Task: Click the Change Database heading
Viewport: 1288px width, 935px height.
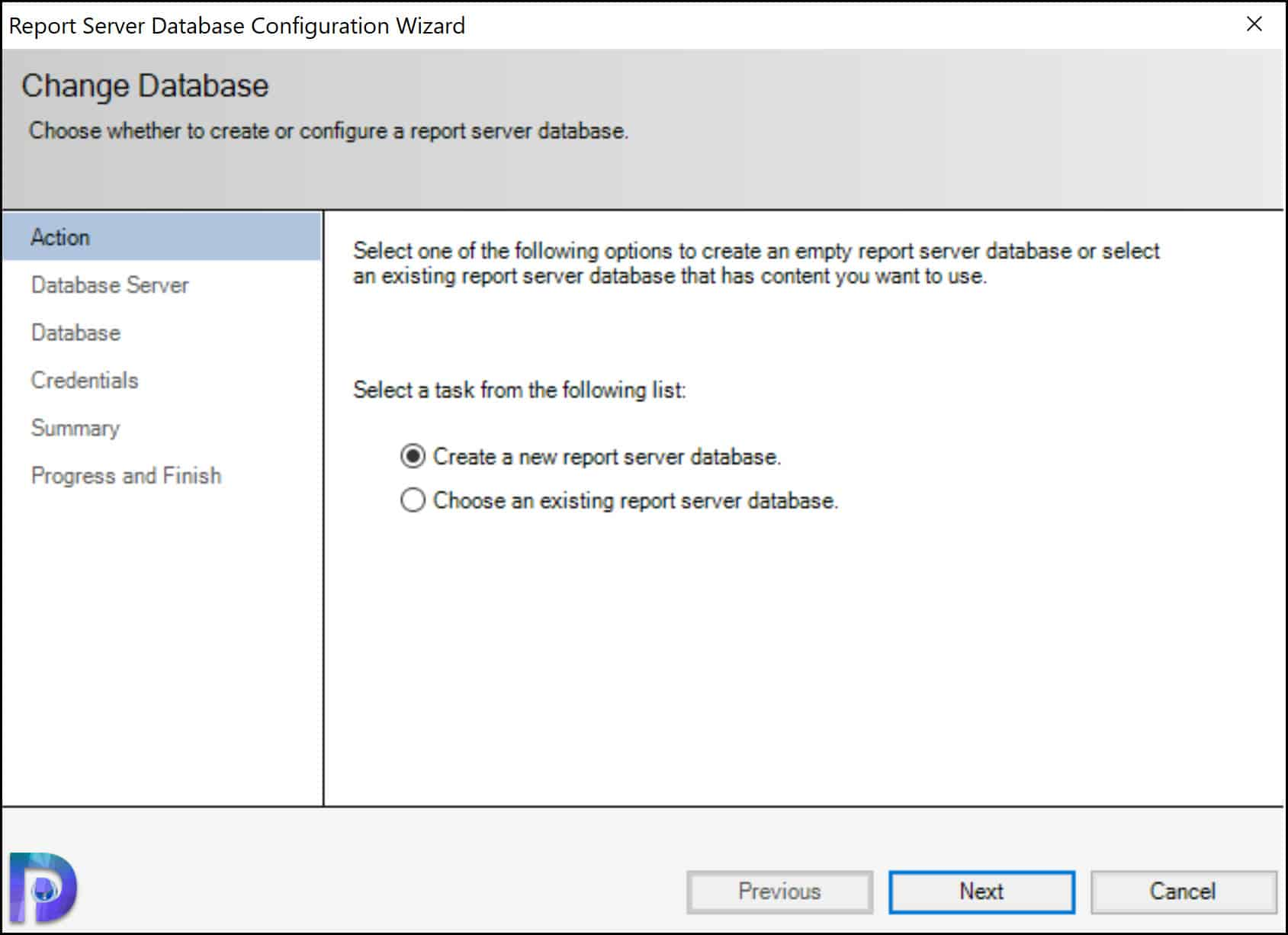Action: (145, 85)
